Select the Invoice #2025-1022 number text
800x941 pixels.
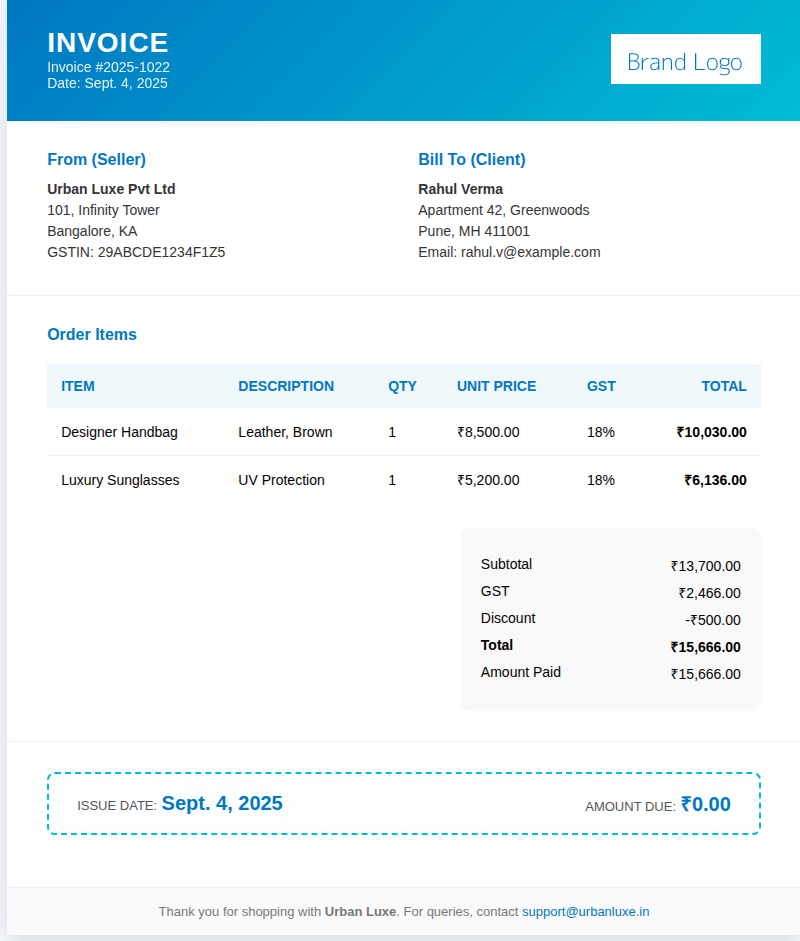(x=108, y=67)
